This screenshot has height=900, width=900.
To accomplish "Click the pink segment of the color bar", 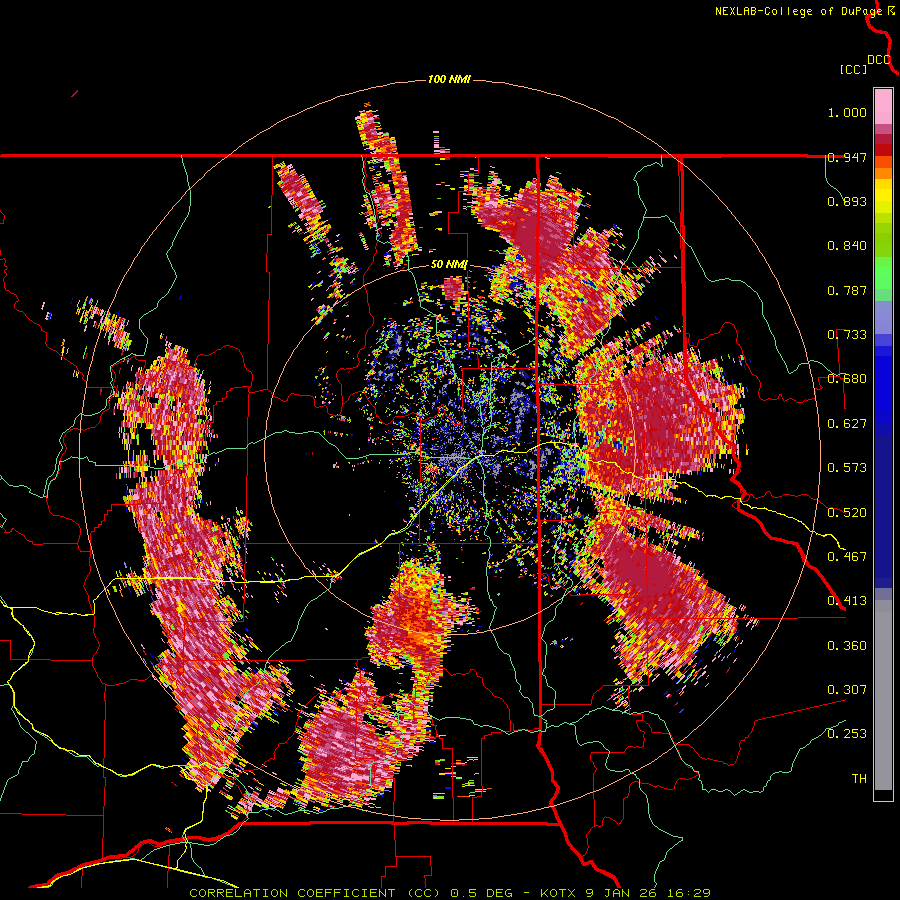I will coord(883,106).
